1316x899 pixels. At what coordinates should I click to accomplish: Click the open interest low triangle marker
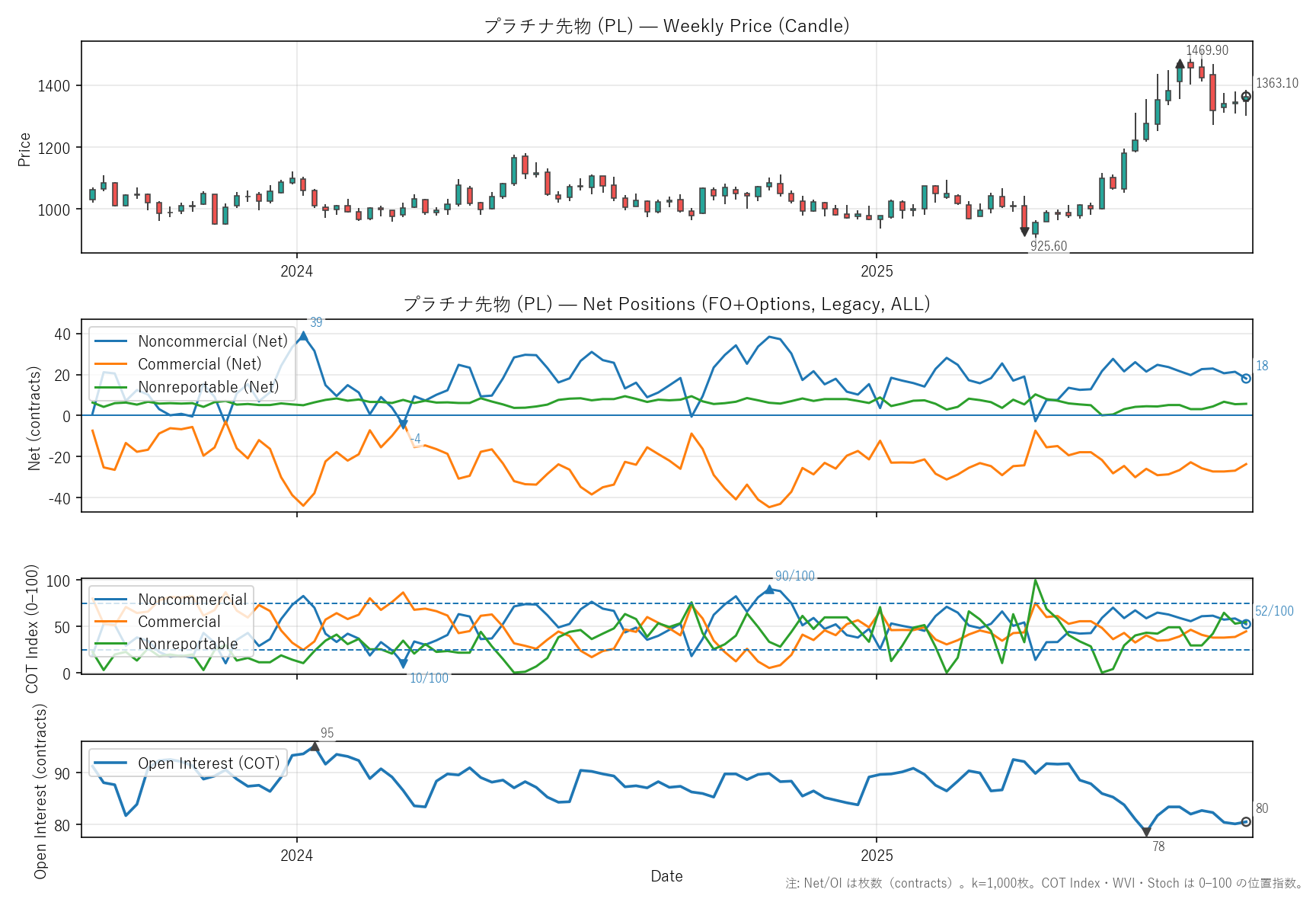[1146, 833]
